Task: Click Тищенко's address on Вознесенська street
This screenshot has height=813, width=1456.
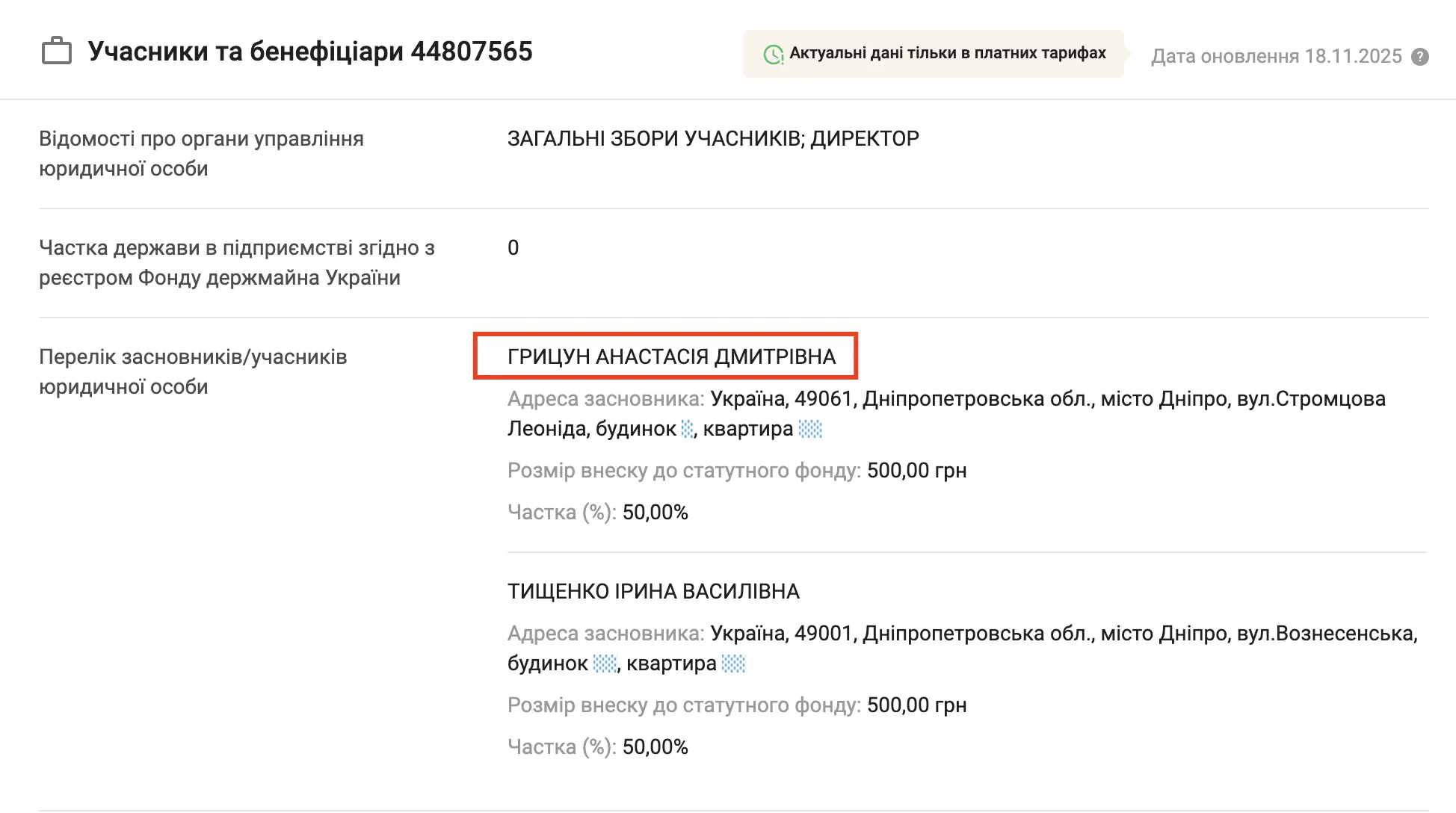Action: coord(1061,634)
